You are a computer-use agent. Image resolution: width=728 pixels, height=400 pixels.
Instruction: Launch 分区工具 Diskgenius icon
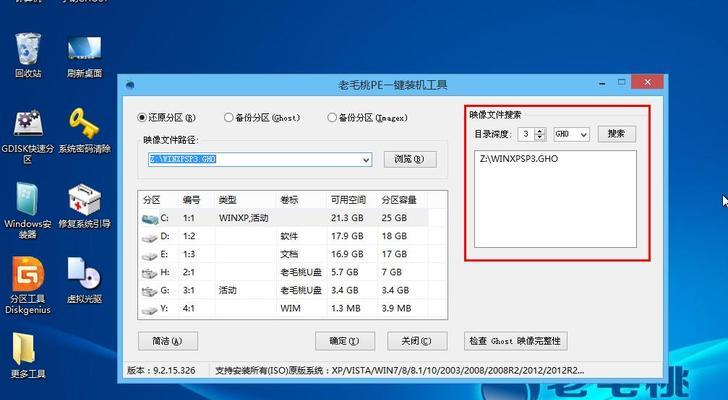point(28,285)
